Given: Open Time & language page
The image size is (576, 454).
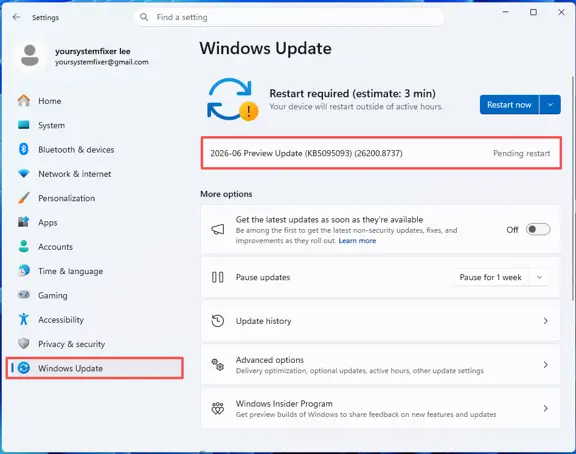Looking at the screenshot, I should pyautogui.click(x=94, y=271).
